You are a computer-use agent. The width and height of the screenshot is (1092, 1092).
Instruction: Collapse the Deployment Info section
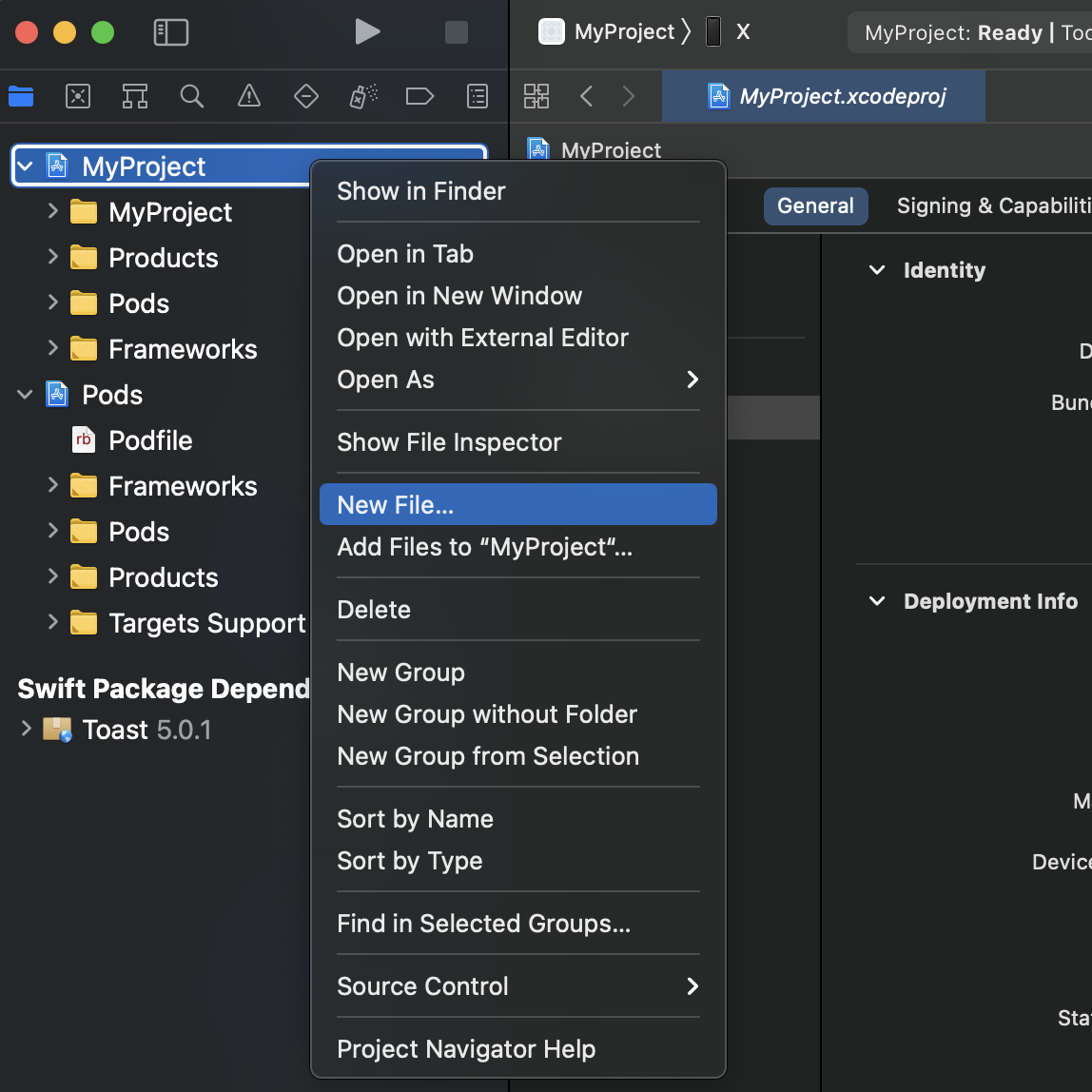pos(877,600)
